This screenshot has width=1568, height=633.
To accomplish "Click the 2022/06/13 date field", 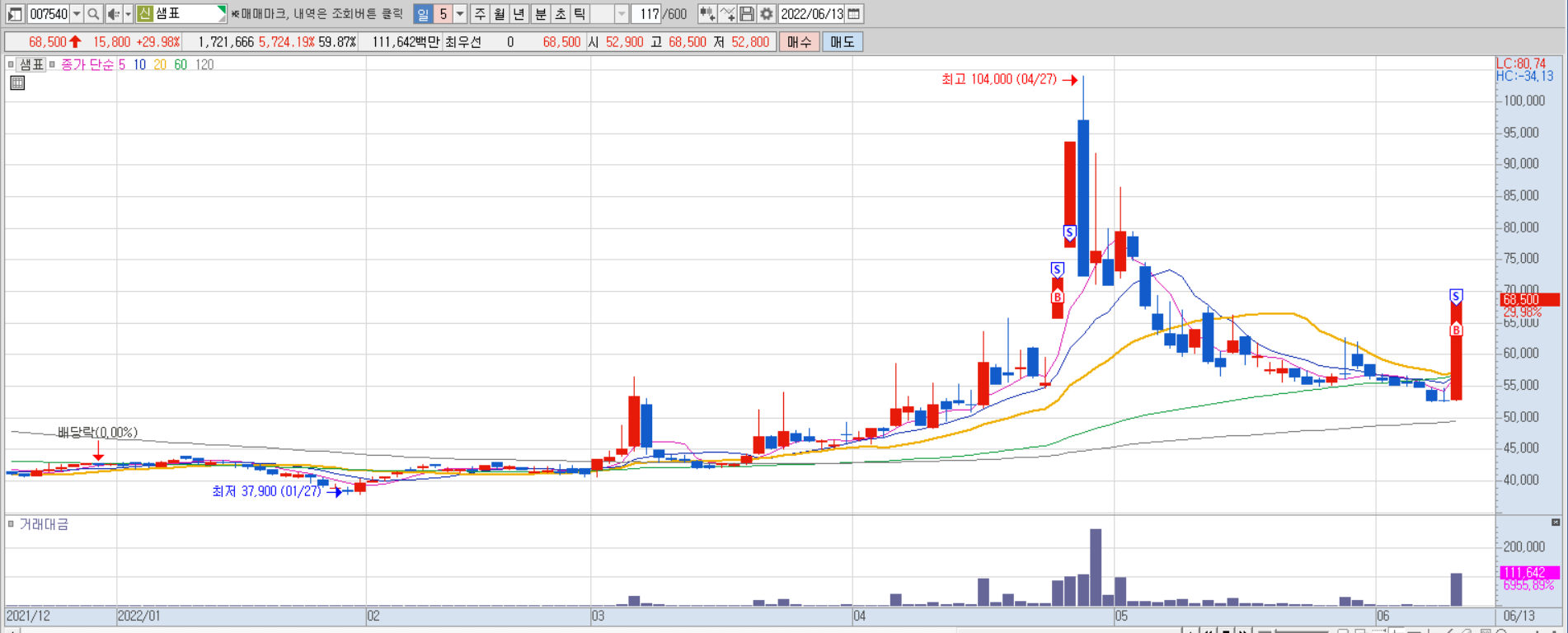I will [811, 14].
